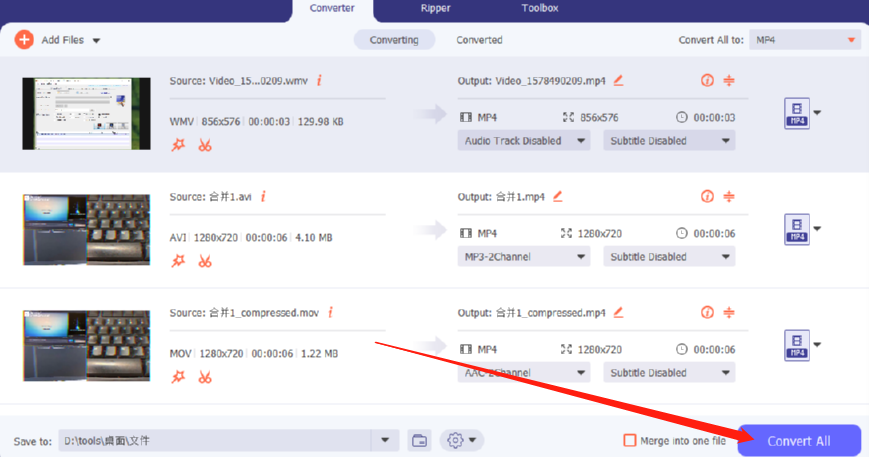Show source info for 合并1_compressed.mov
Image resolution: width=869 pixels, height=457 pixels.
coord(330,312)
